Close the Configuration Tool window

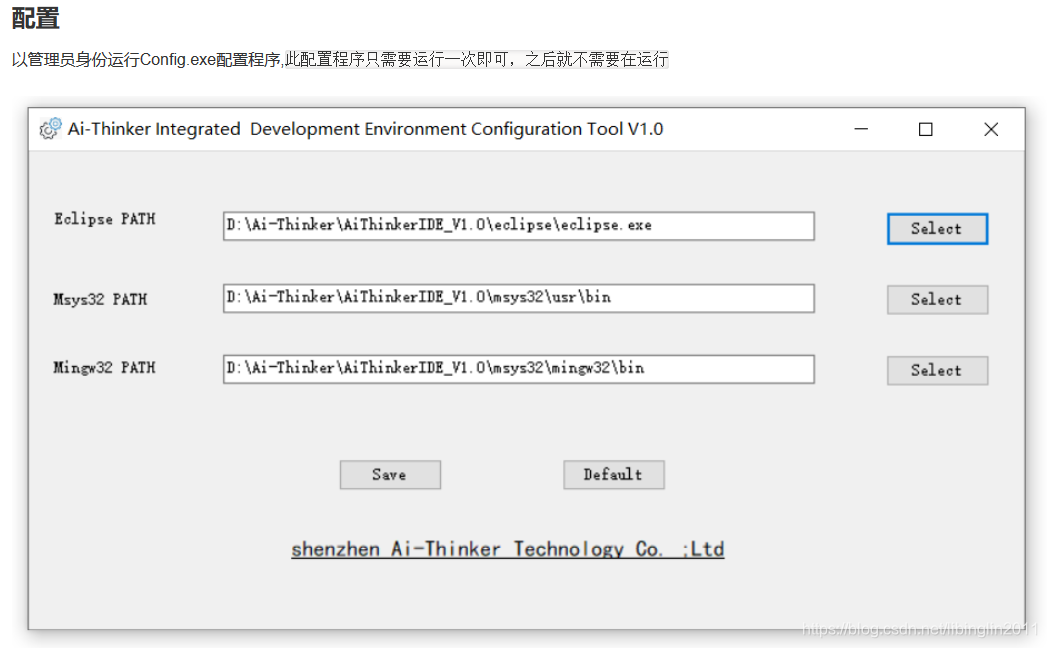991,129
